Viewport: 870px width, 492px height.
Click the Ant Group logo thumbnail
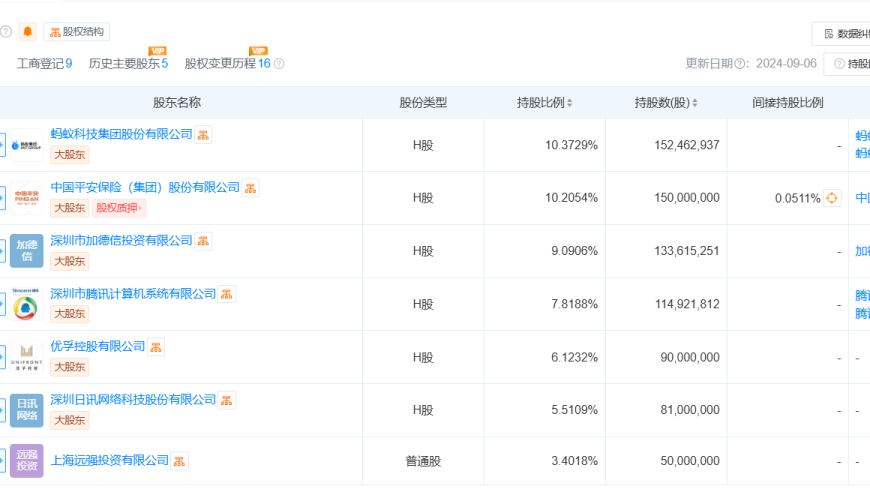pos(27,145)
